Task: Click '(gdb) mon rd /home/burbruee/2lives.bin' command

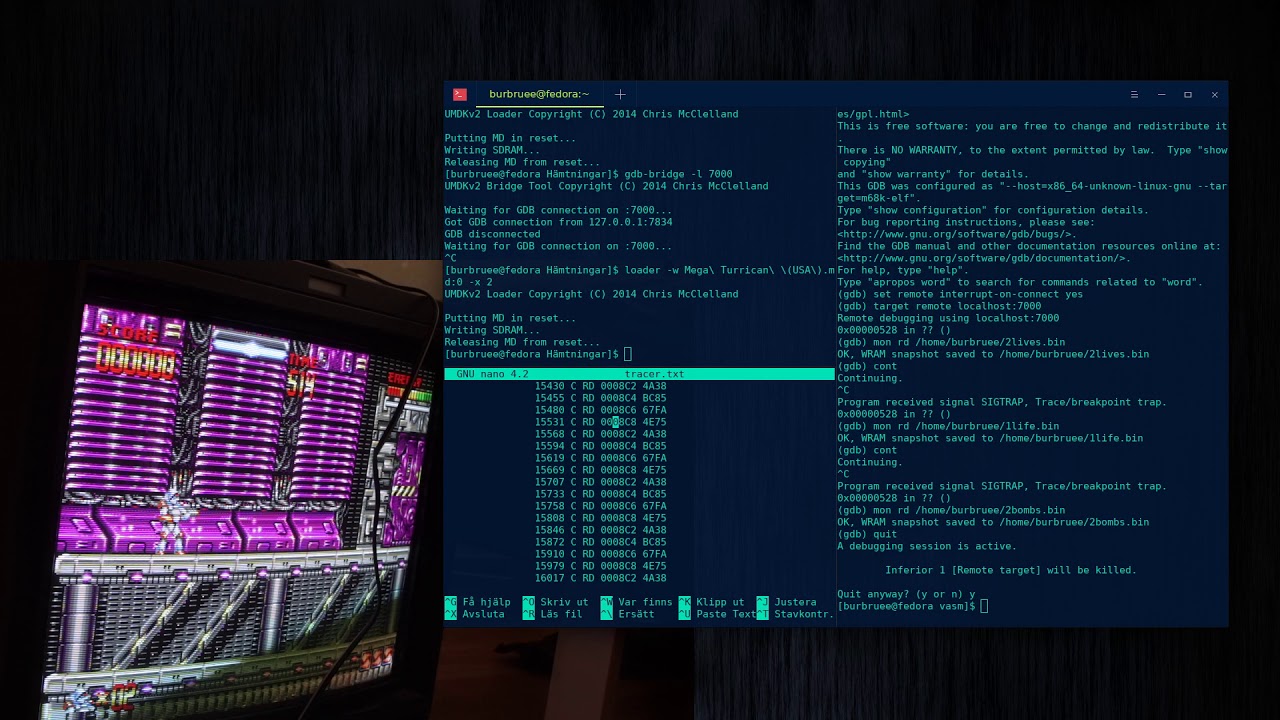Action: click(x=951, y=342)
